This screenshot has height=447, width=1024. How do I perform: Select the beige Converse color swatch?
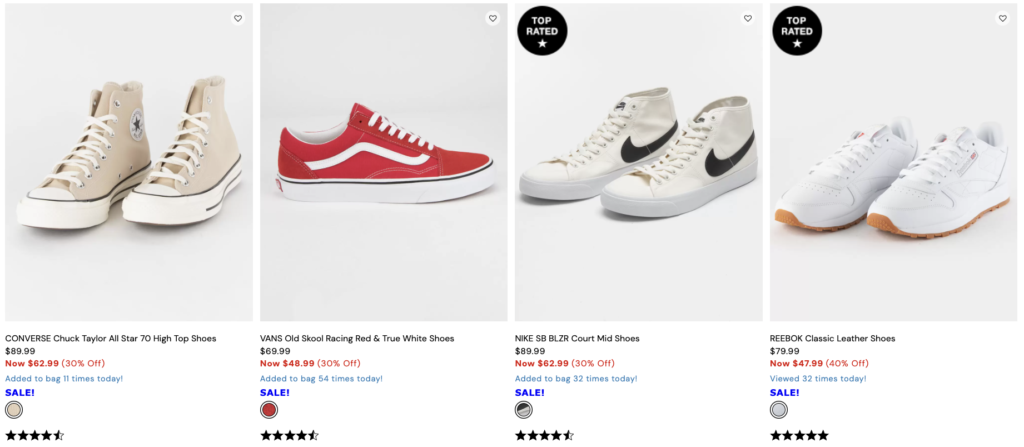pyautogui.click(x=14, y=409)
